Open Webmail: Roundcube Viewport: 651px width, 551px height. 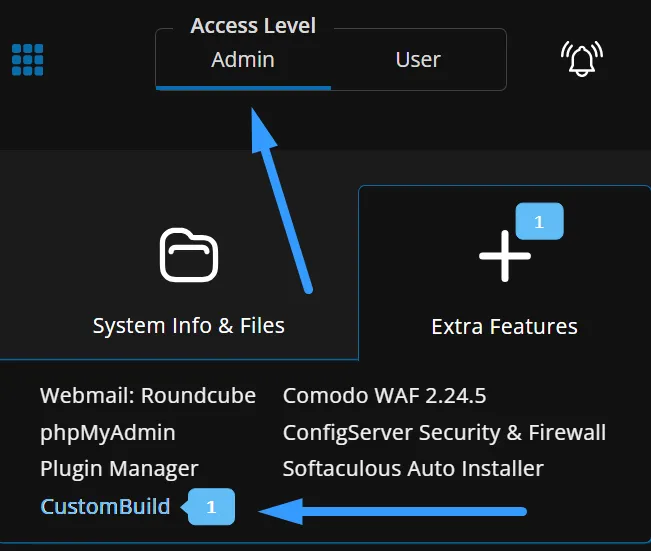point(148,396)
